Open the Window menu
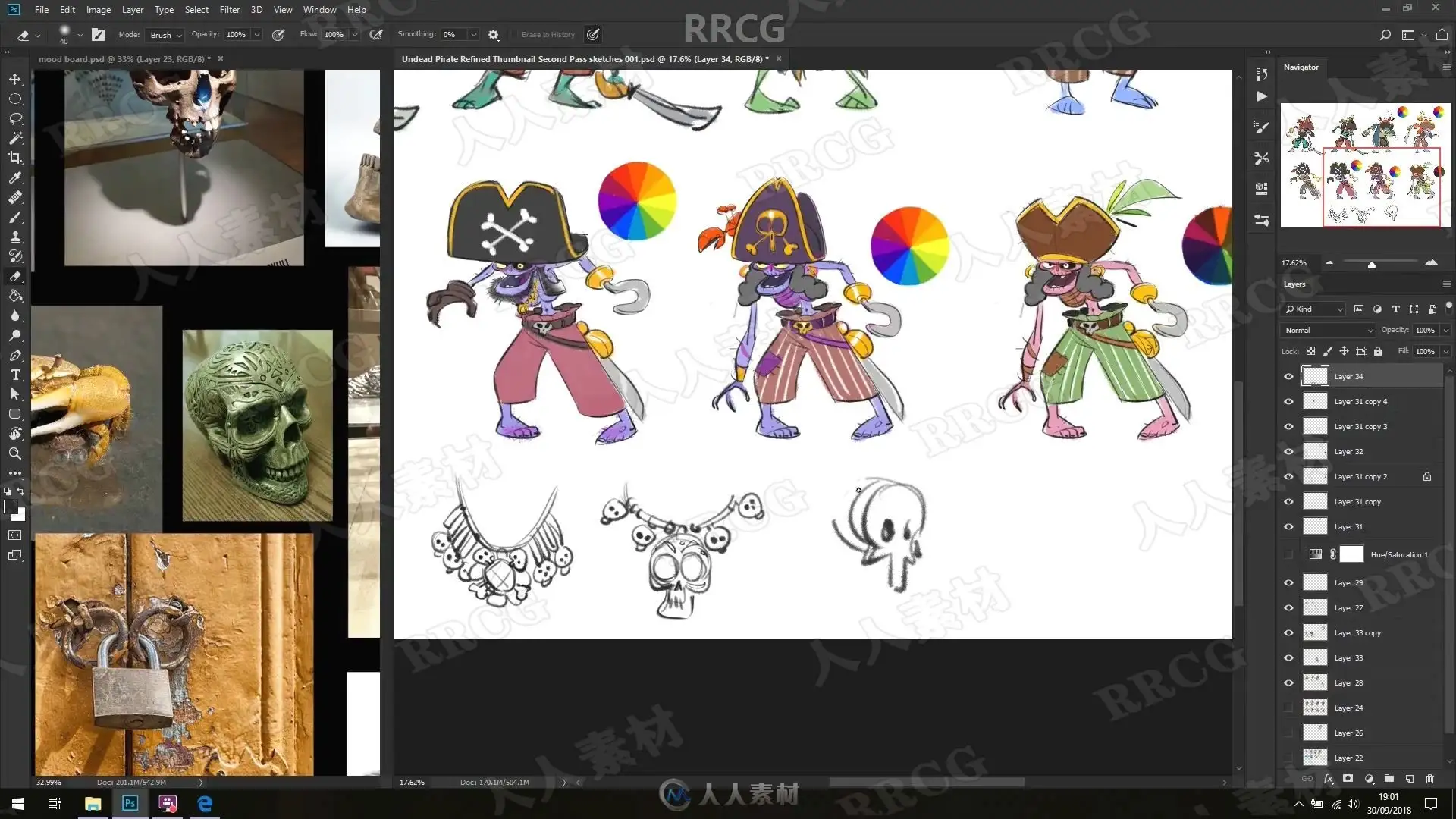Image resolution: width=1456 pixels, height=819 pixels. (319, 10)
